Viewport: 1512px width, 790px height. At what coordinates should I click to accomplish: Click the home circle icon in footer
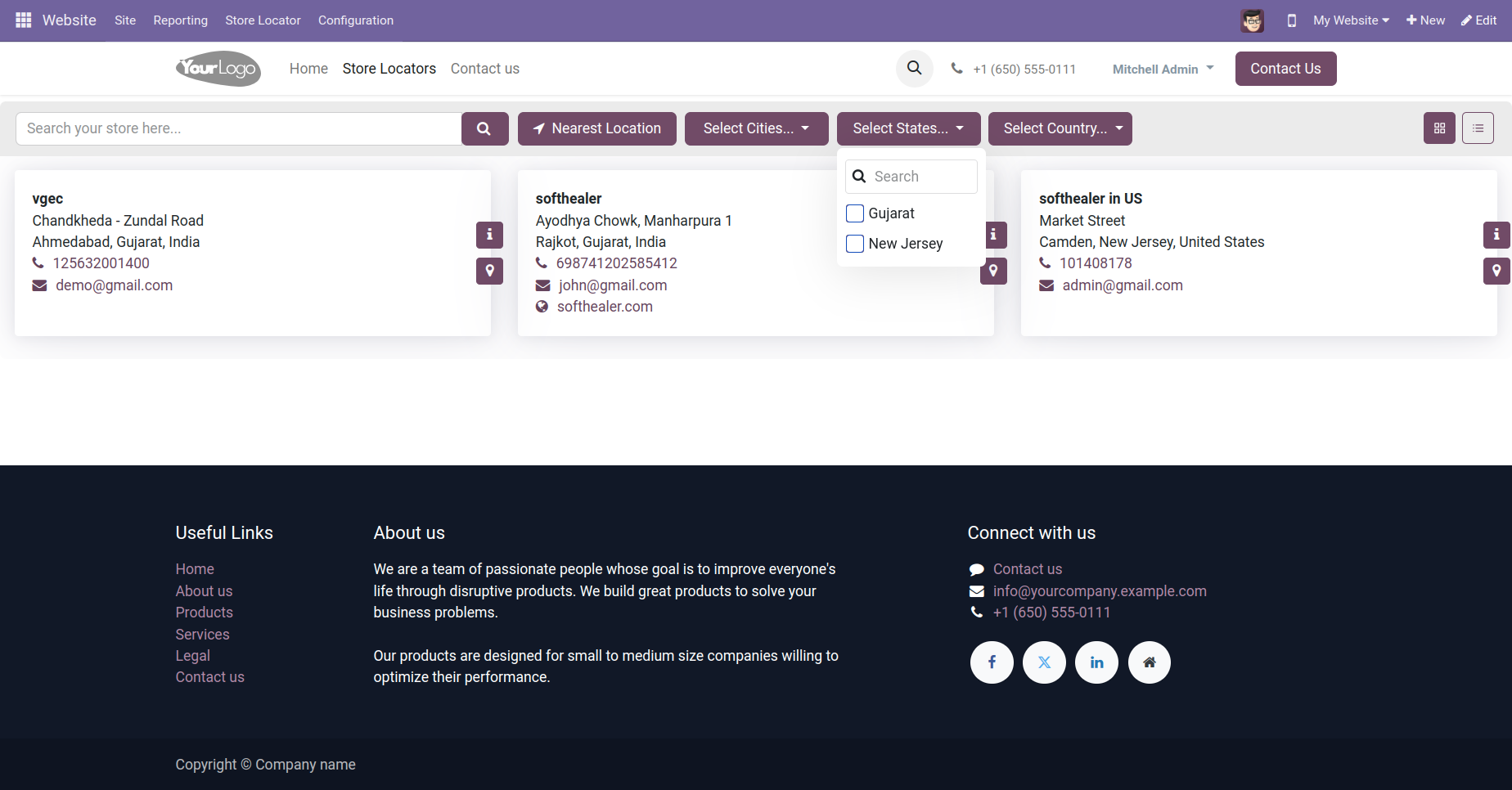click(1150, 662)
